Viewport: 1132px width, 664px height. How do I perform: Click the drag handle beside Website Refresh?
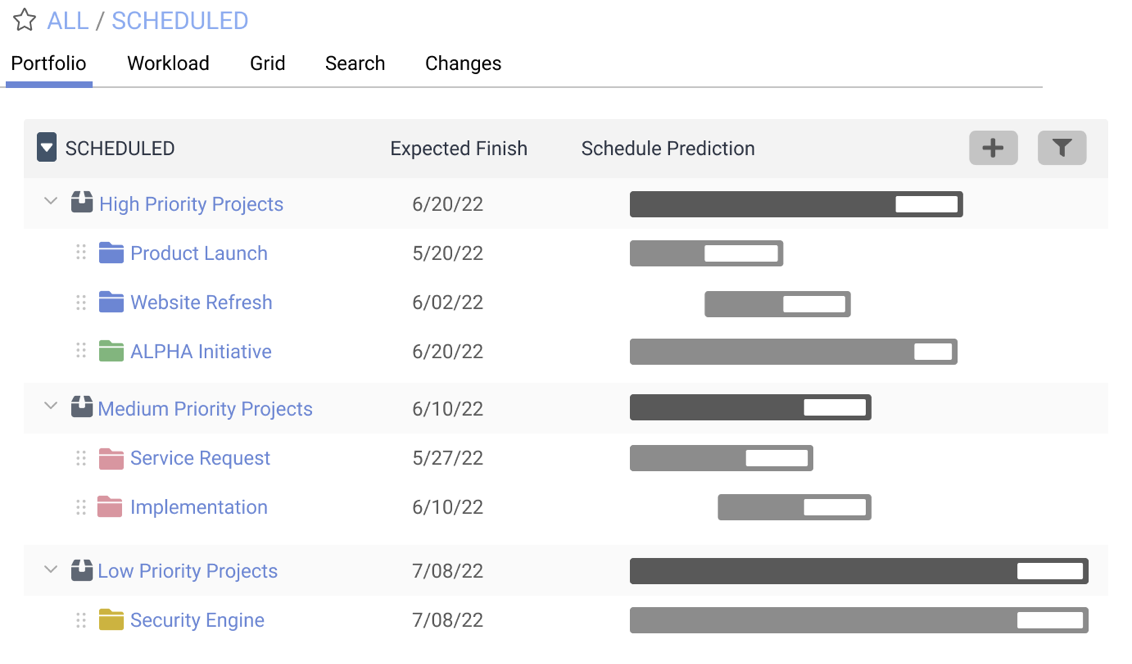point(81,302)
